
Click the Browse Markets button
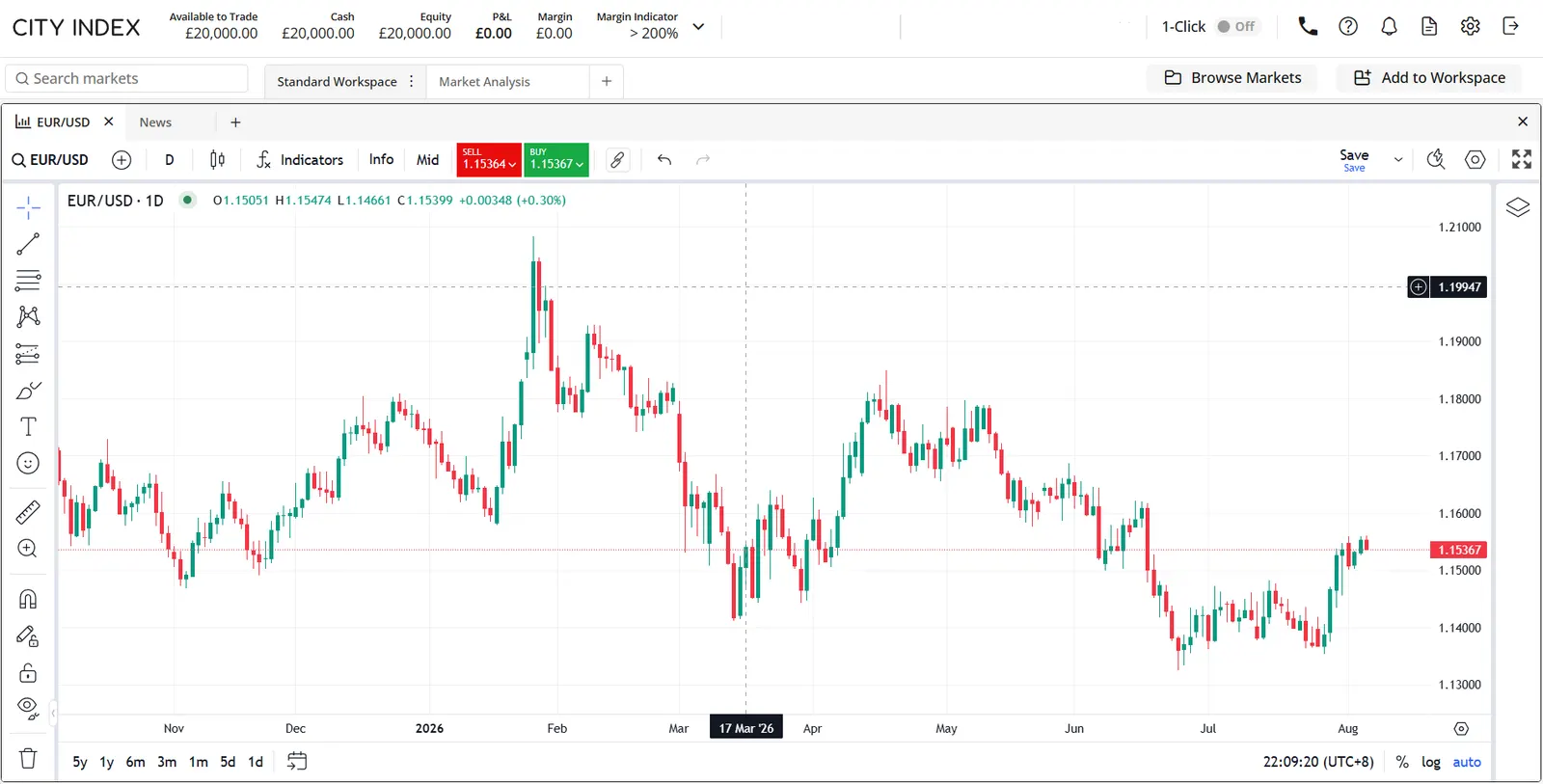click(x=1232, y=78)
